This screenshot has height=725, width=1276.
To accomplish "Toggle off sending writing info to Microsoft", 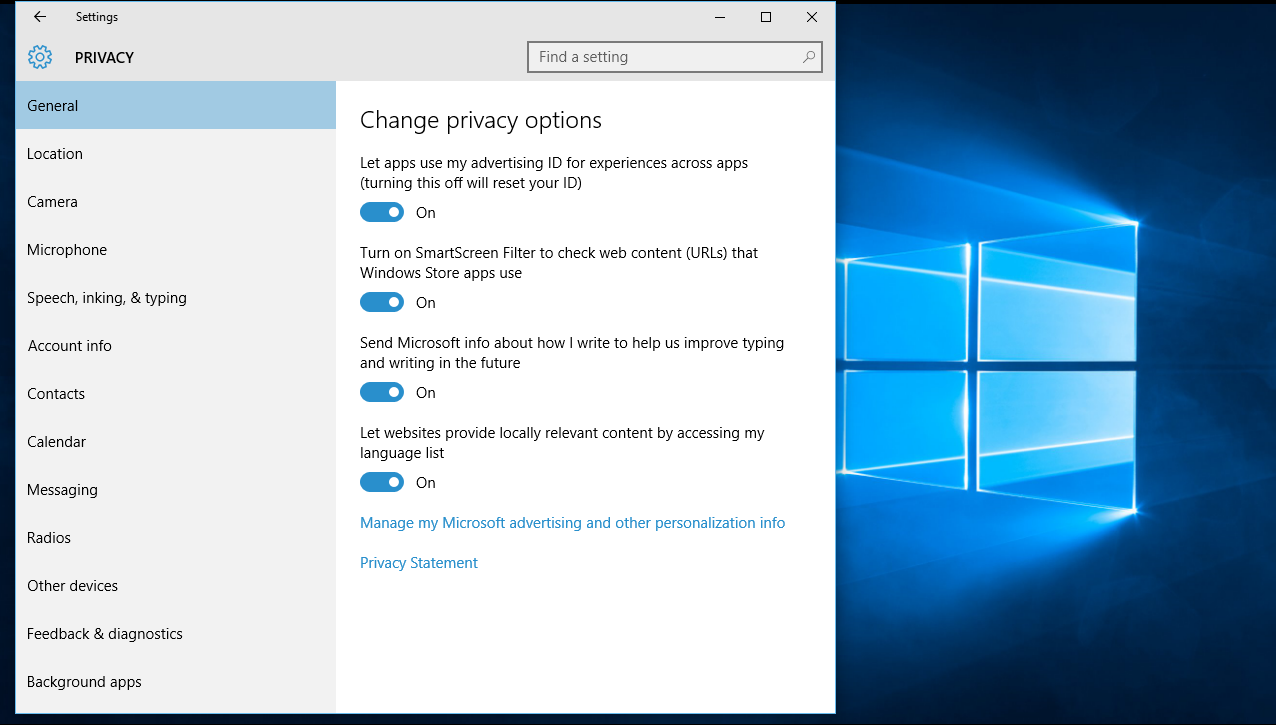I will (381, 392).
